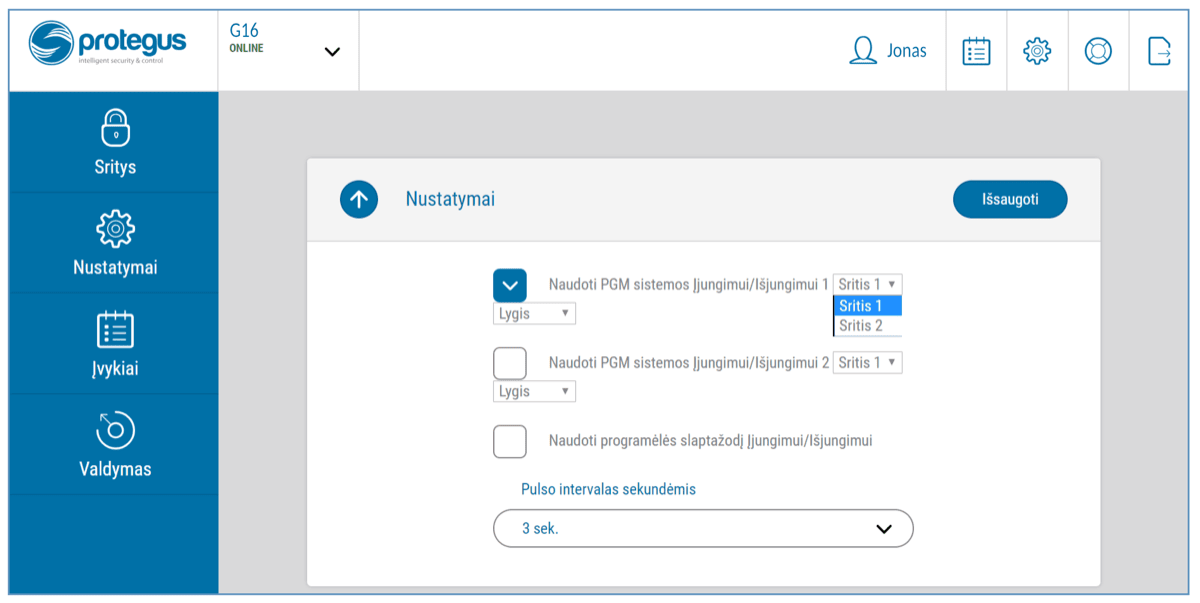Image resolution: width=1200 pixels, height=603 pixels.
Task: Open the Lygis dropdown under PGM 1
Action: pyautogui.click(x=534, y=314)
